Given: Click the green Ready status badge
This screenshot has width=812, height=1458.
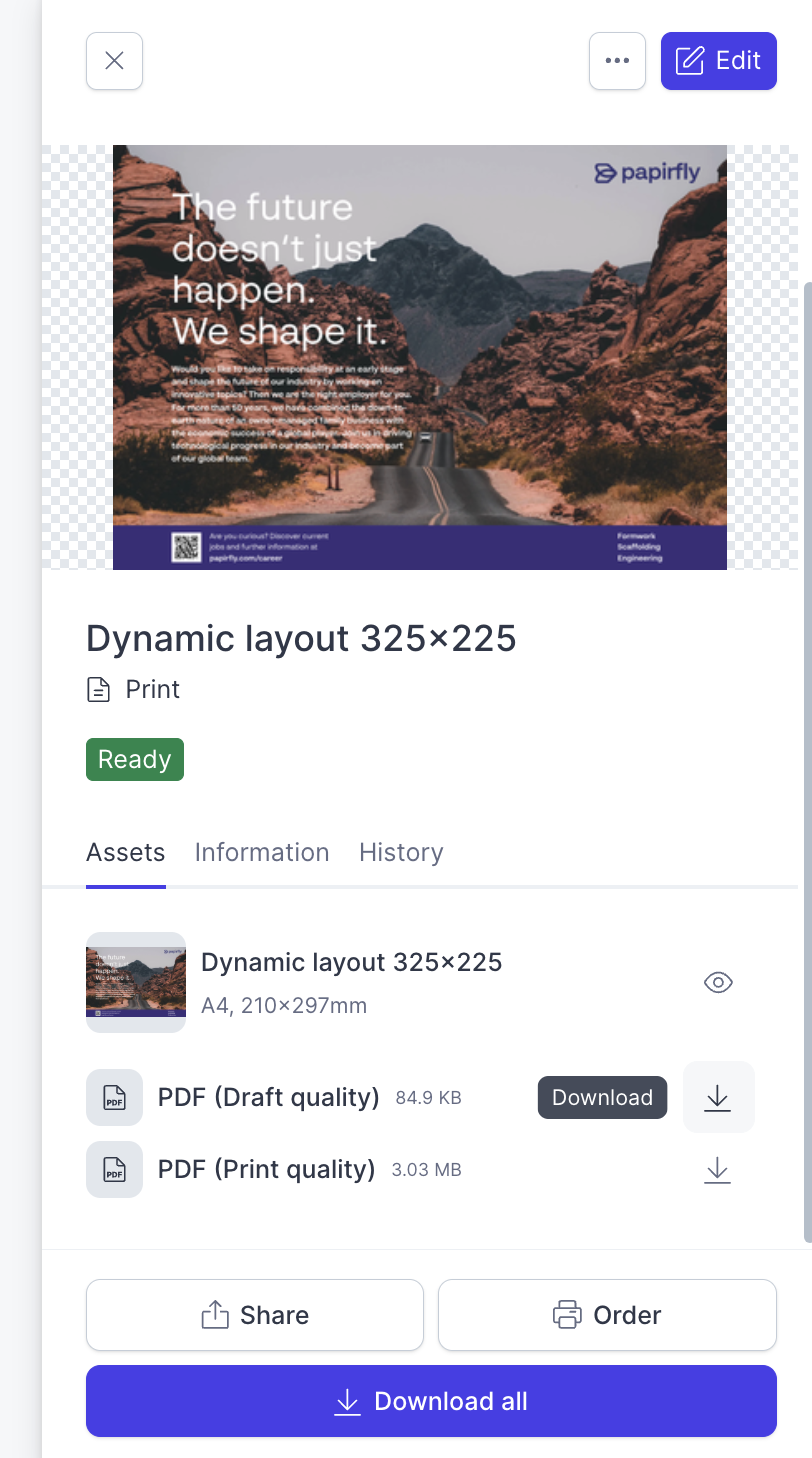Looking at the screenshot, I should [x=135, y=759].
